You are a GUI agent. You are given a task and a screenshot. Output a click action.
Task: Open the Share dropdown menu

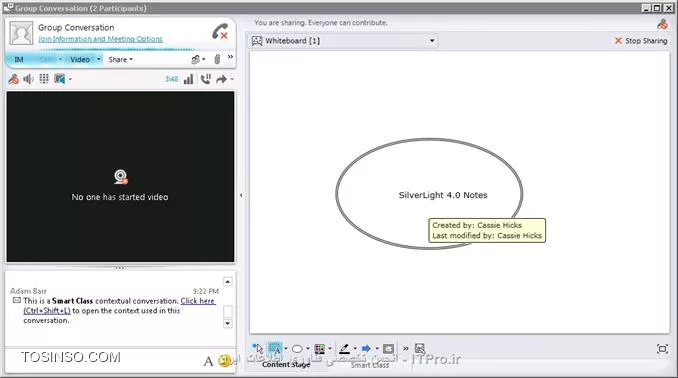(x=120, y=60)
